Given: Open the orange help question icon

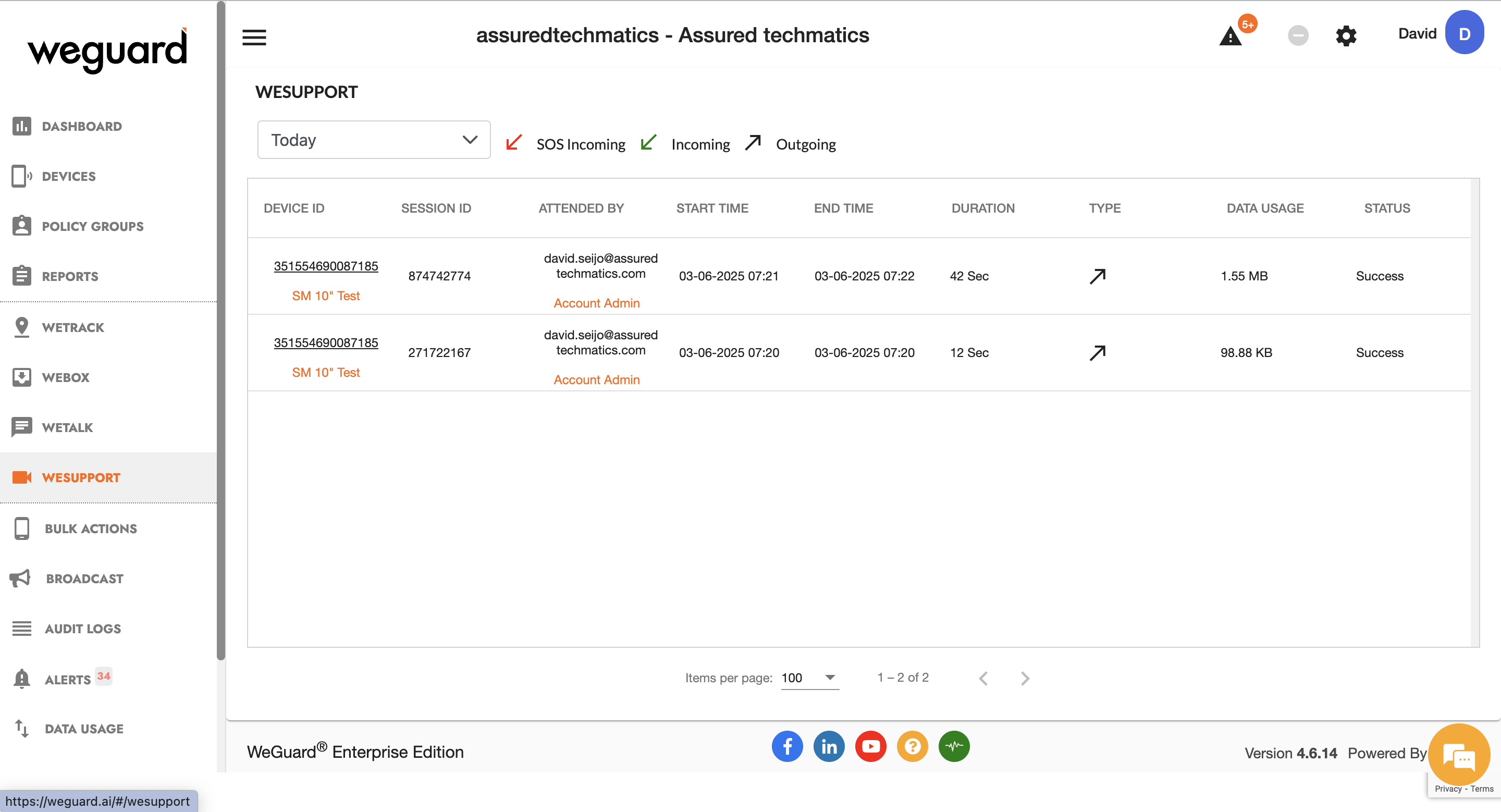Looking at the screenshot, I should (x=912, y=746).
